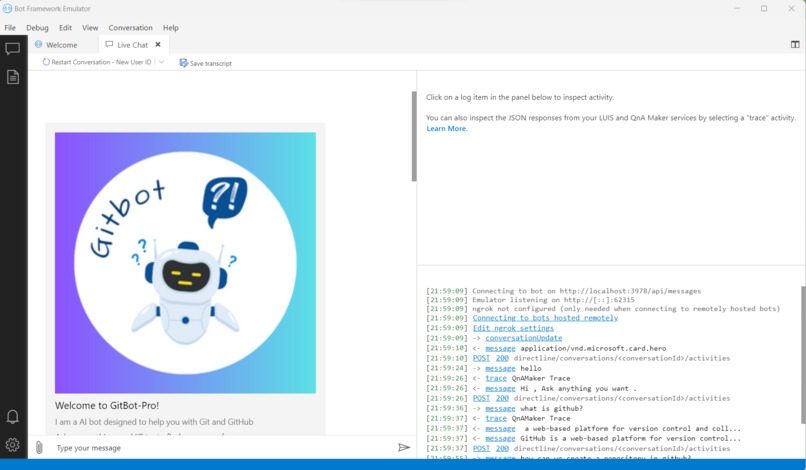Click 200 status link at 21:59:10
This screenshot has width=806, height=470.
coord(502,358)
